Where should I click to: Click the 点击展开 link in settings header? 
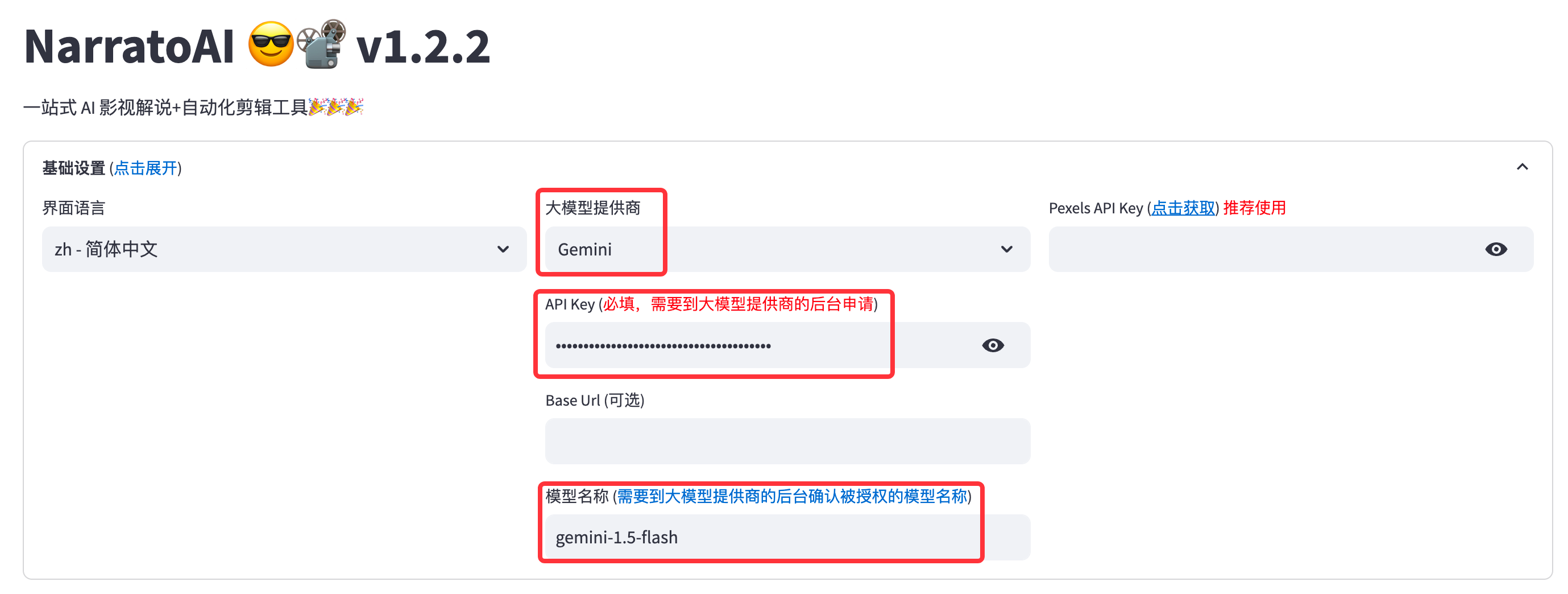click(x=146, y=168)
